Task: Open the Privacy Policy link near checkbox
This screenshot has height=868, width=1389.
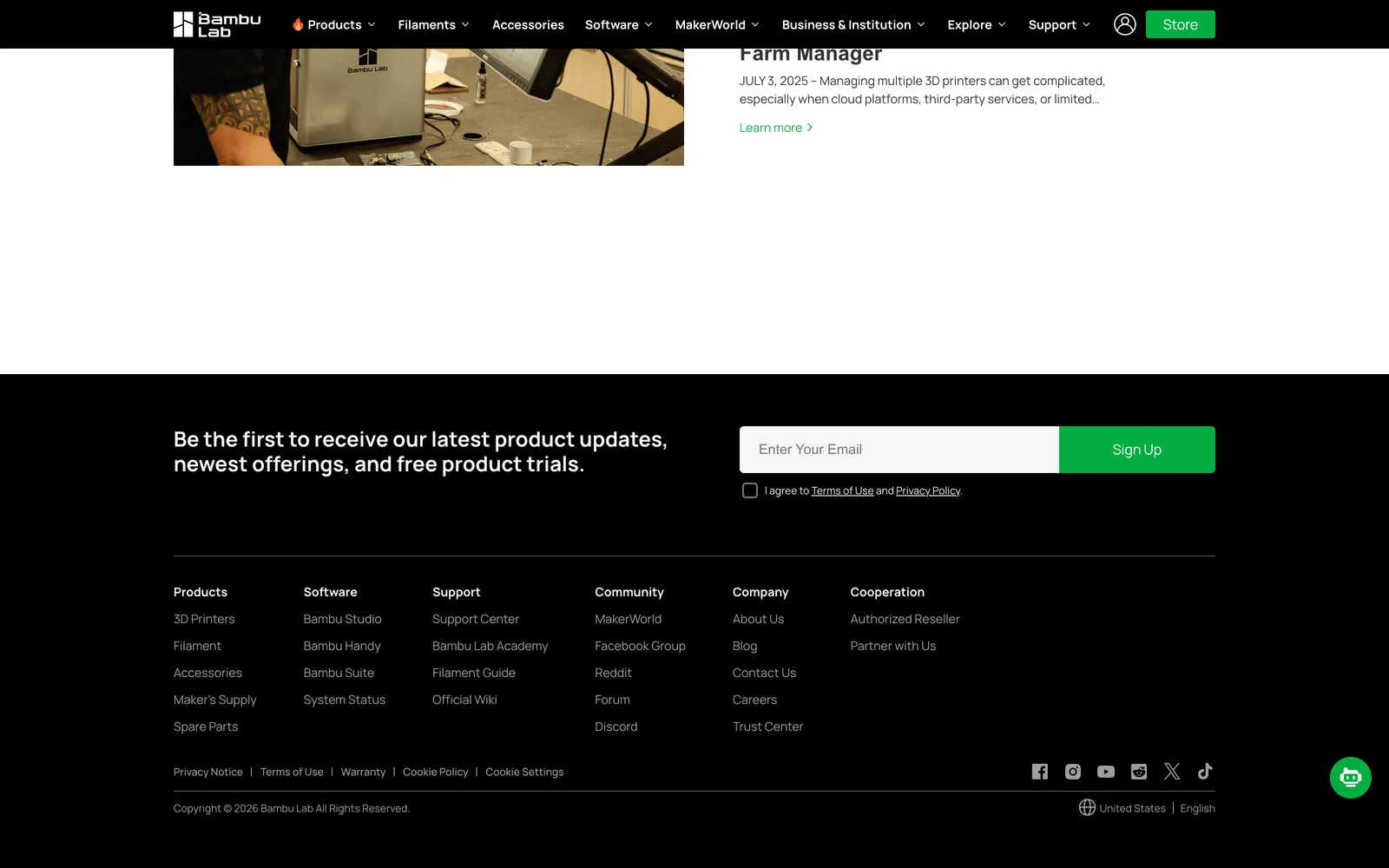Action: point(928,490)
